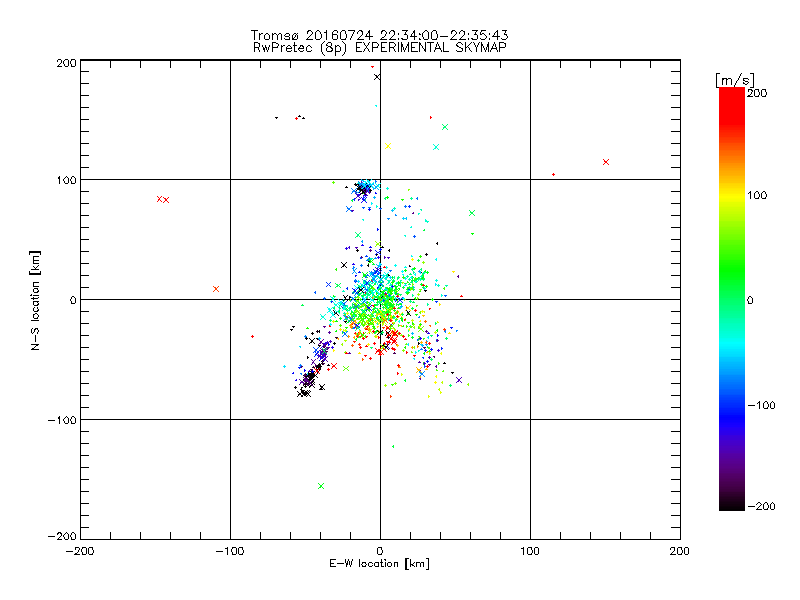Click the "-100" tick label on E-W axis
The image size is (800, 600).
click(x=230, y=551)
